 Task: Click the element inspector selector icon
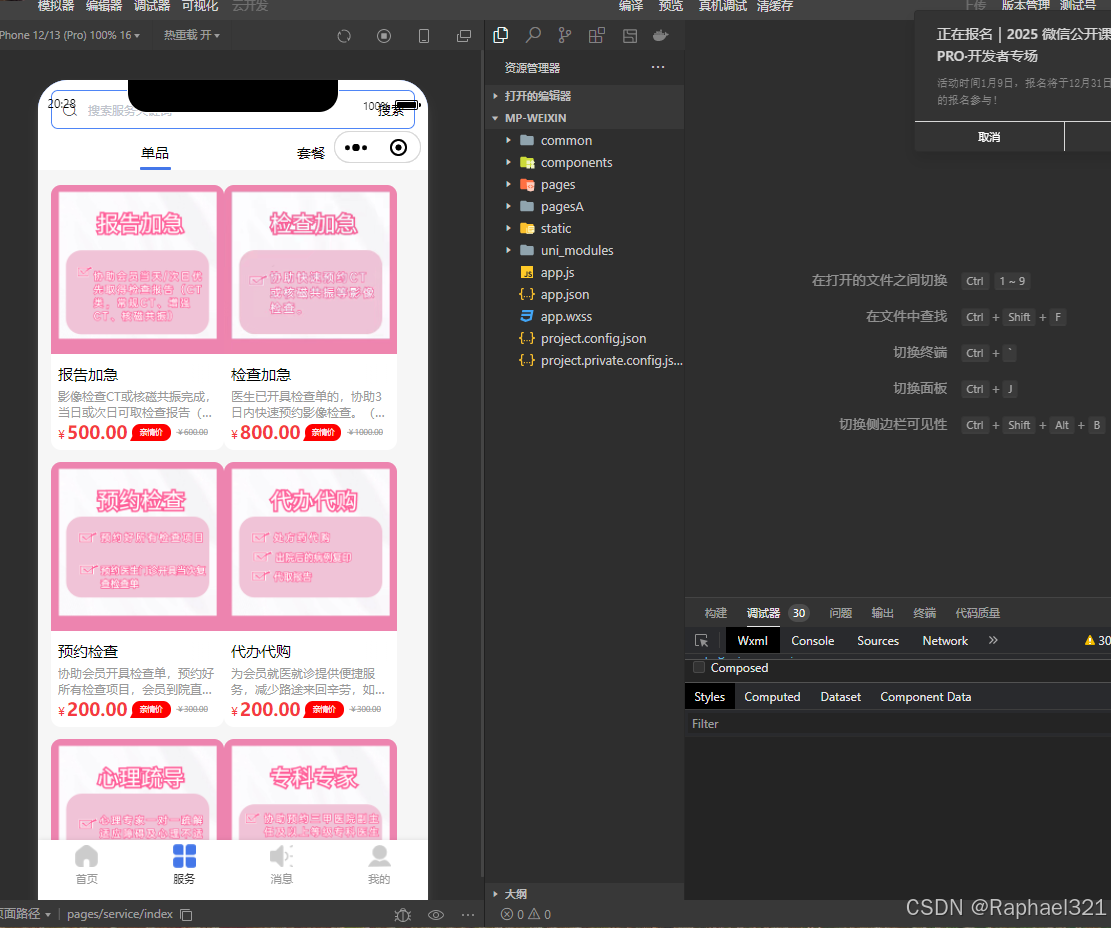coord(701,640)
